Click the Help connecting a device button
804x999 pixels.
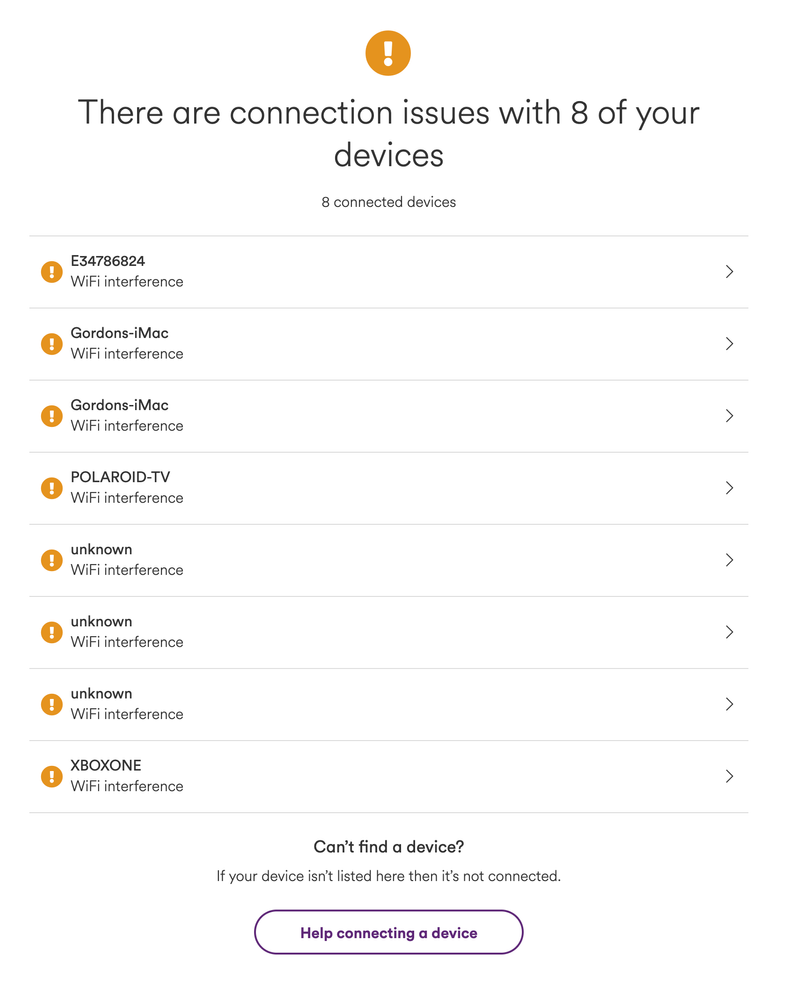tap(389, 932)
